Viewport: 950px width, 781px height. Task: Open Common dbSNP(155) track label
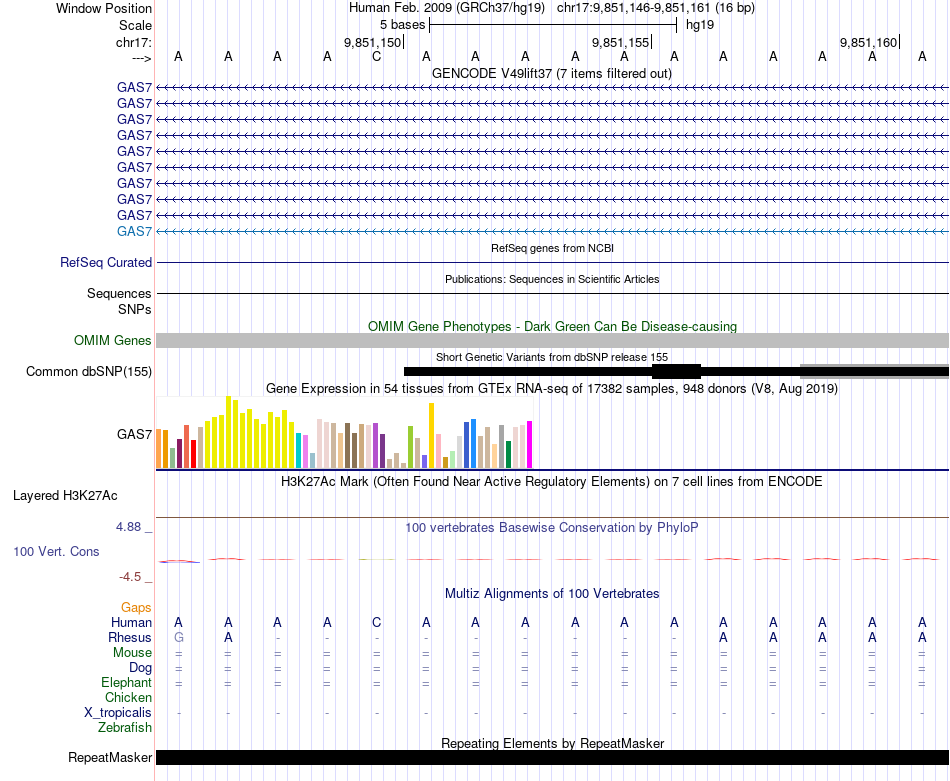(x=89, y=371)
